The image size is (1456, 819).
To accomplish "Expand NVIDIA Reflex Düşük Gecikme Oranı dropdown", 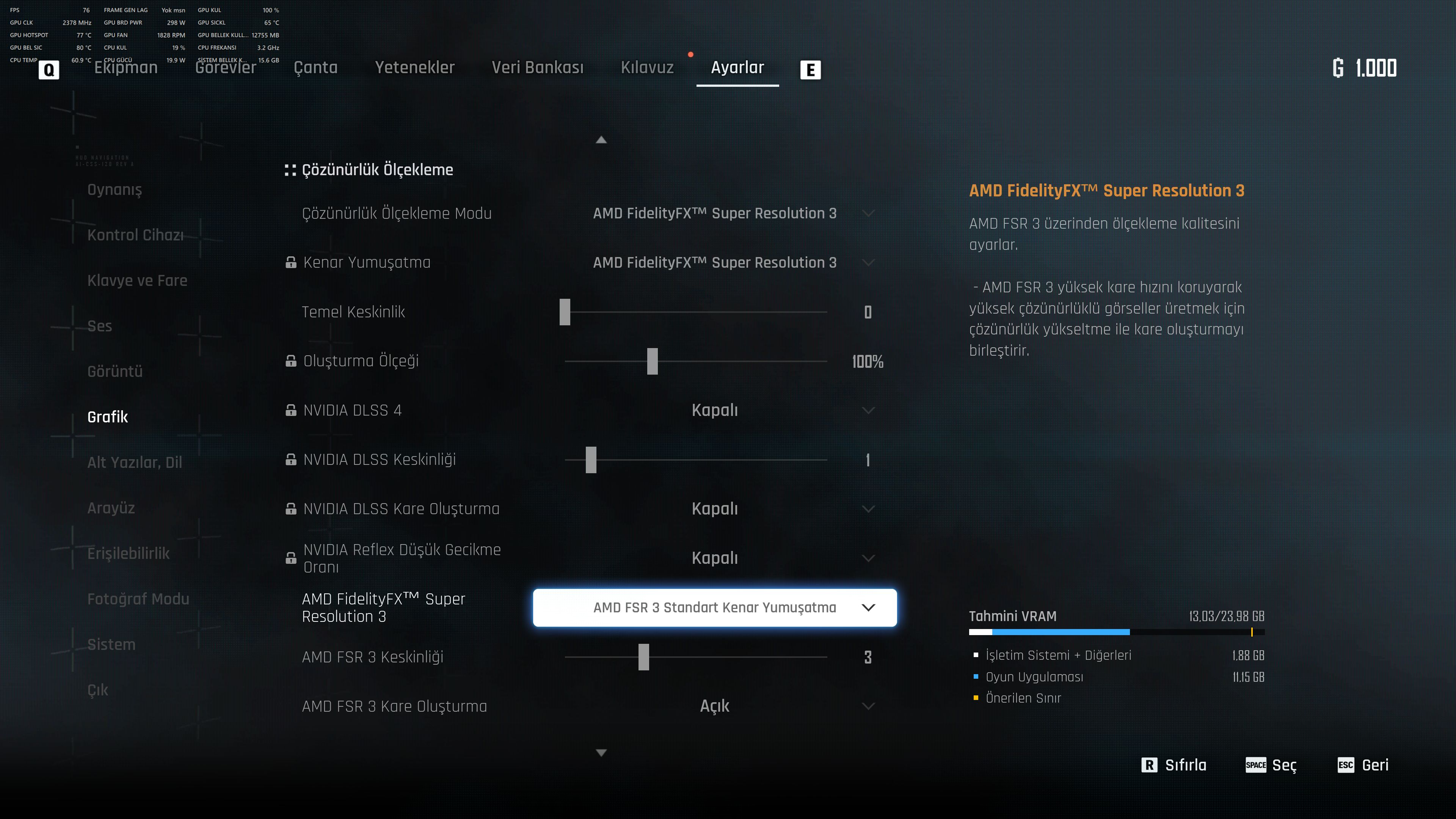I will point(868,558).
